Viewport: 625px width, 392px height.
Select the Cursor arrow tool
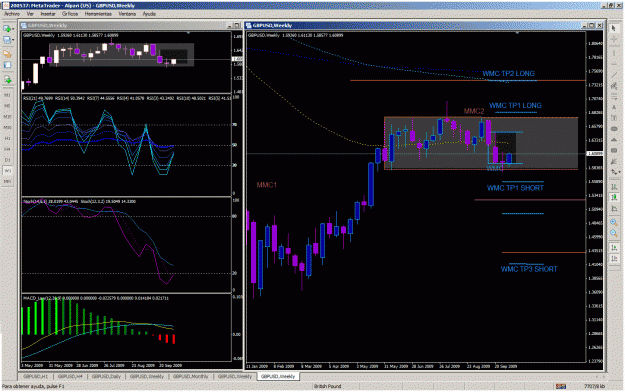(x=614, y=29)
